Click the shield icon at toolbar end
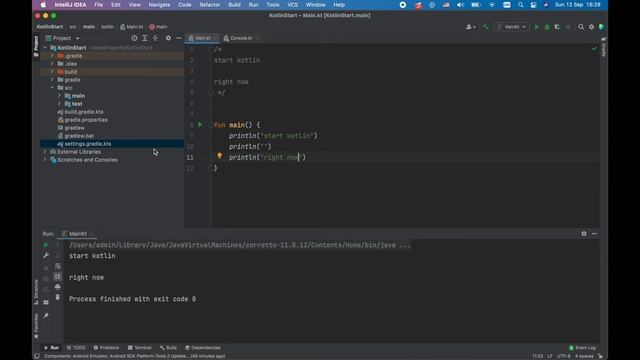This screenshot has height=360, width=640. [x=601, y=27]
